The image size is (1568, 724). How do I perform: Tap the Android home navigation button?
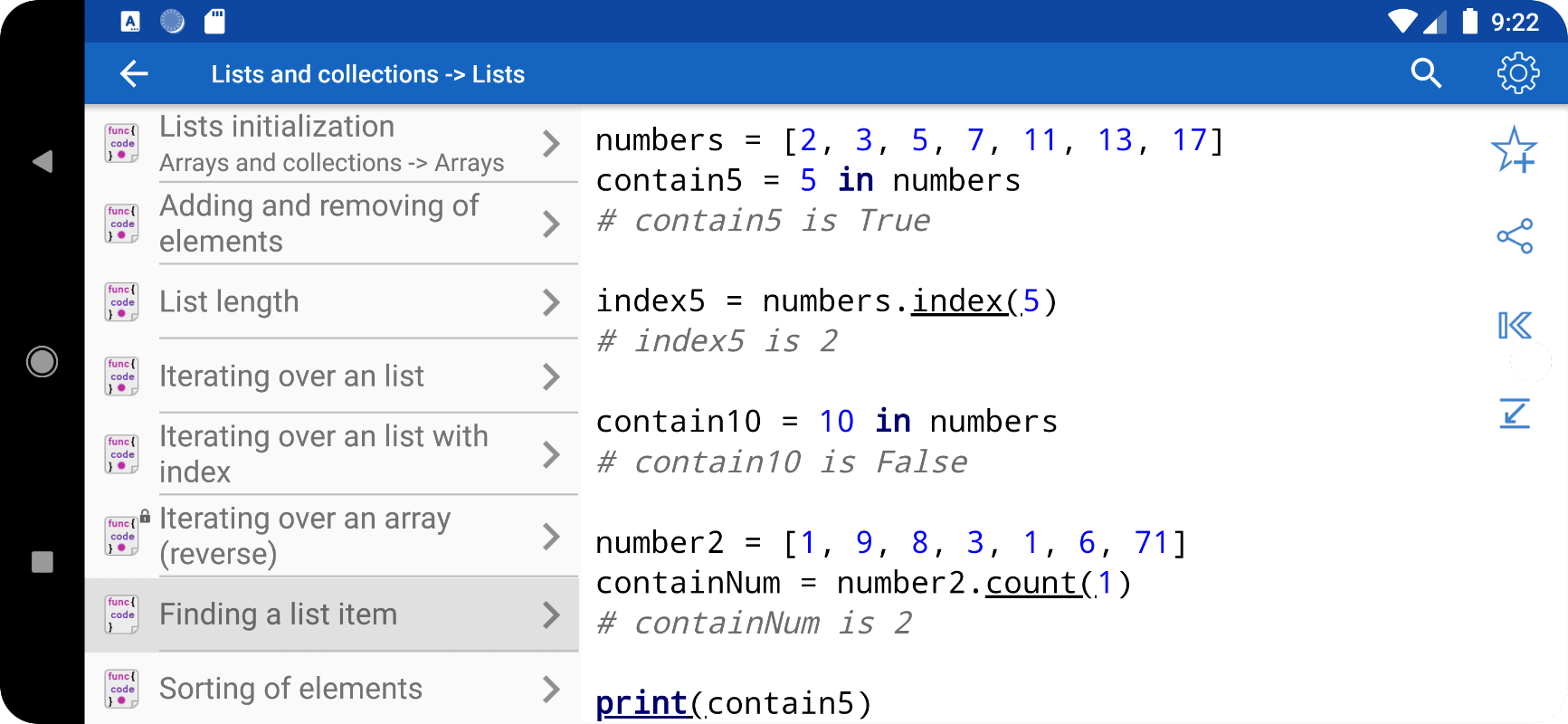[x=42, y=362]
